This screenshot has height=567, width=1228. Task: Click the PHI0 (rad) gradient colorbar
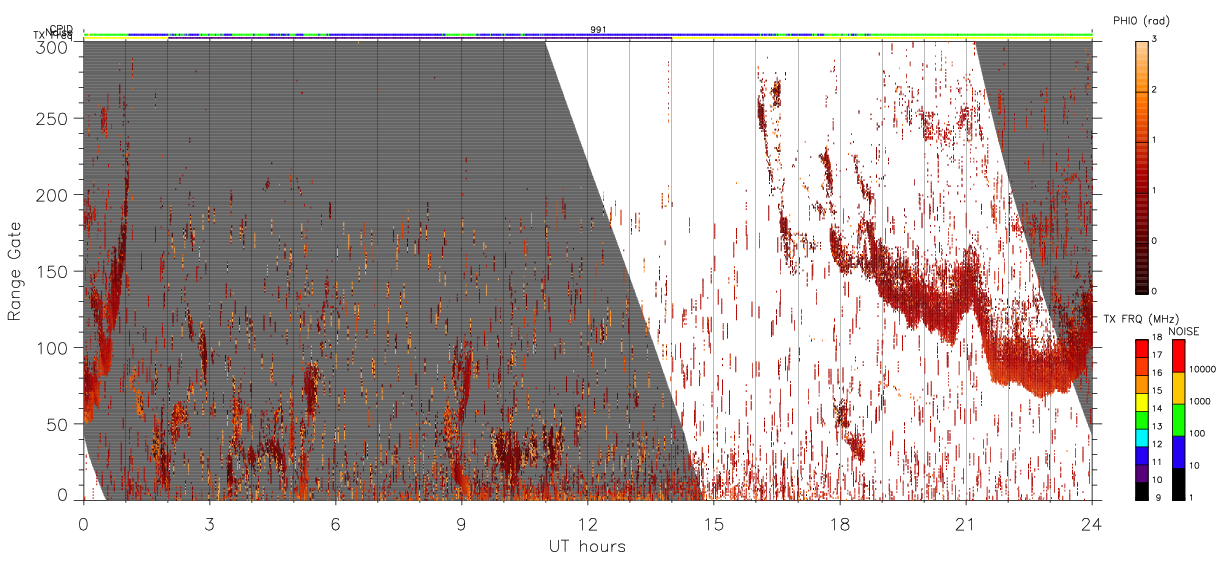coord(1141,166)
